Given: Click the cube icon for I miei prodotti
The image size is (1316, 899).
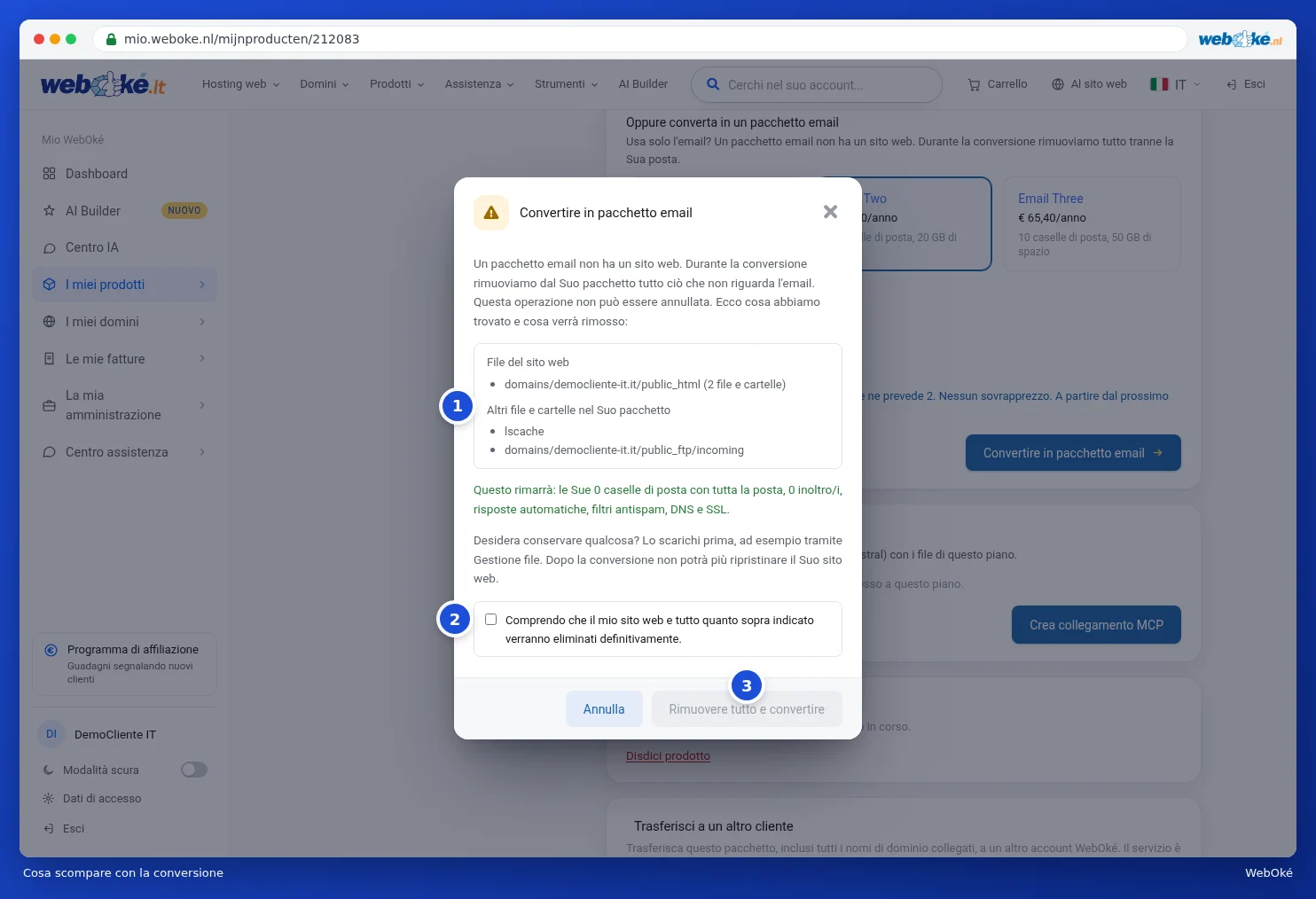Looking at the screenshot, I should (50, 285).
